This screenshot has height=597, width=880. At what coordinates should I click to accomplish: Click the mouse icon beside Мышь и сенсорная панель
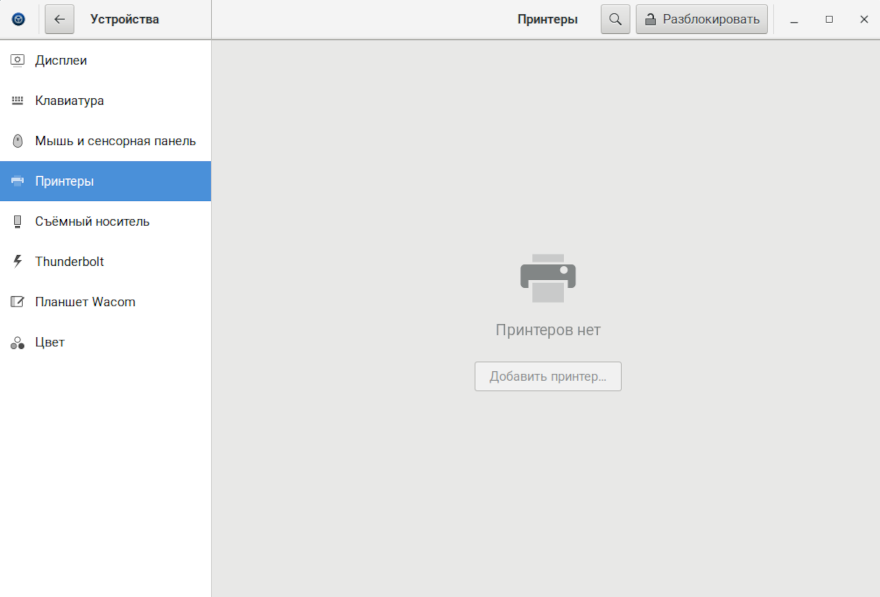point(17,141)
